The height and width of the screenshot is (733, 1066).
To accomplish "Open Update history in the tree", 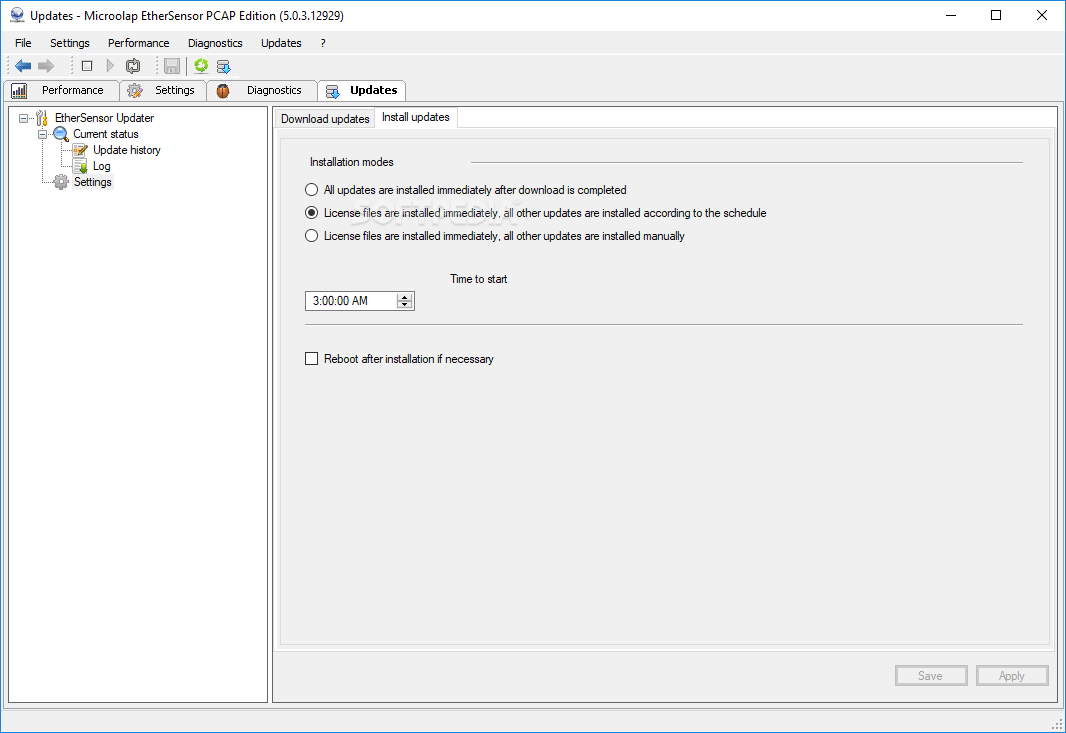I will [x=126, y=150].
